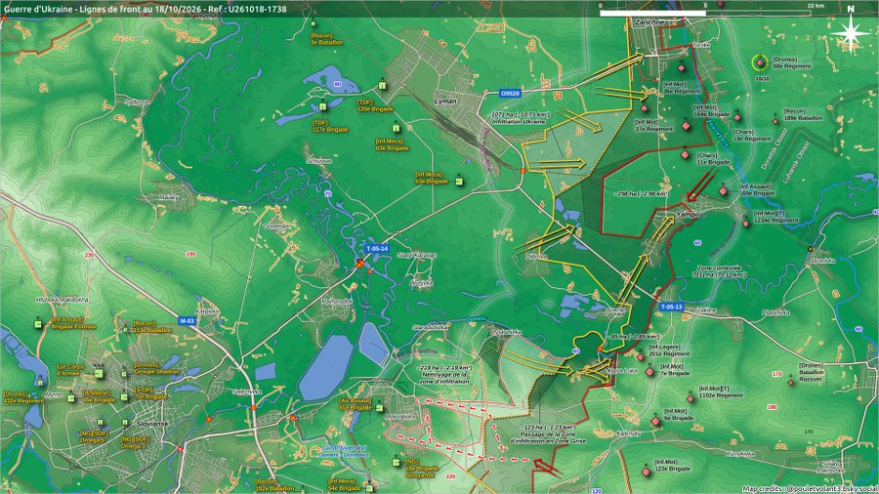The image size is (879, 494).
Task: Click the Map credits pouletvolant3 text
Action: tap(809, 489)
